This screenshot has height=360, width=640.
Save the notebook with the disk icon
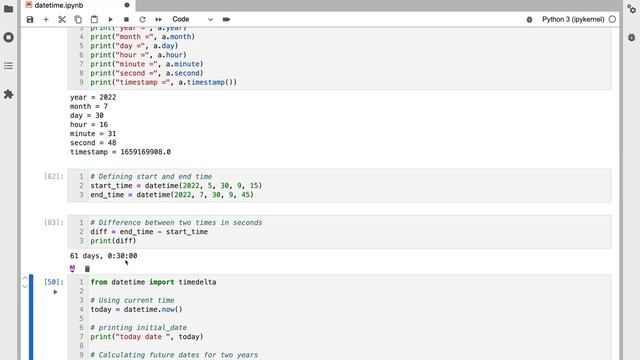pos(30,19)
